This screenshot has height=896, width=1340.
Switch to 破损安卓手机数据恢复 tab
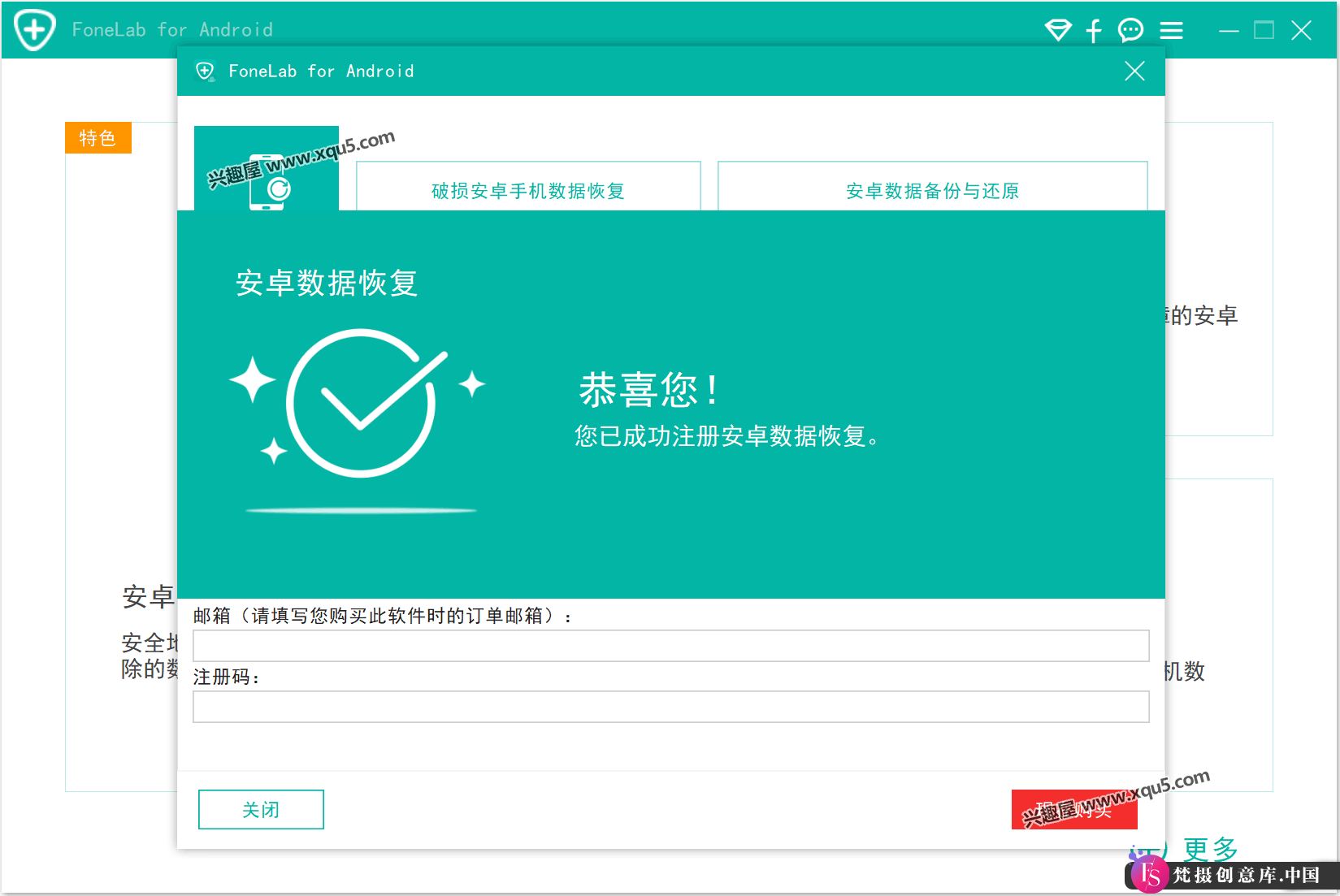tap(528, 187)
